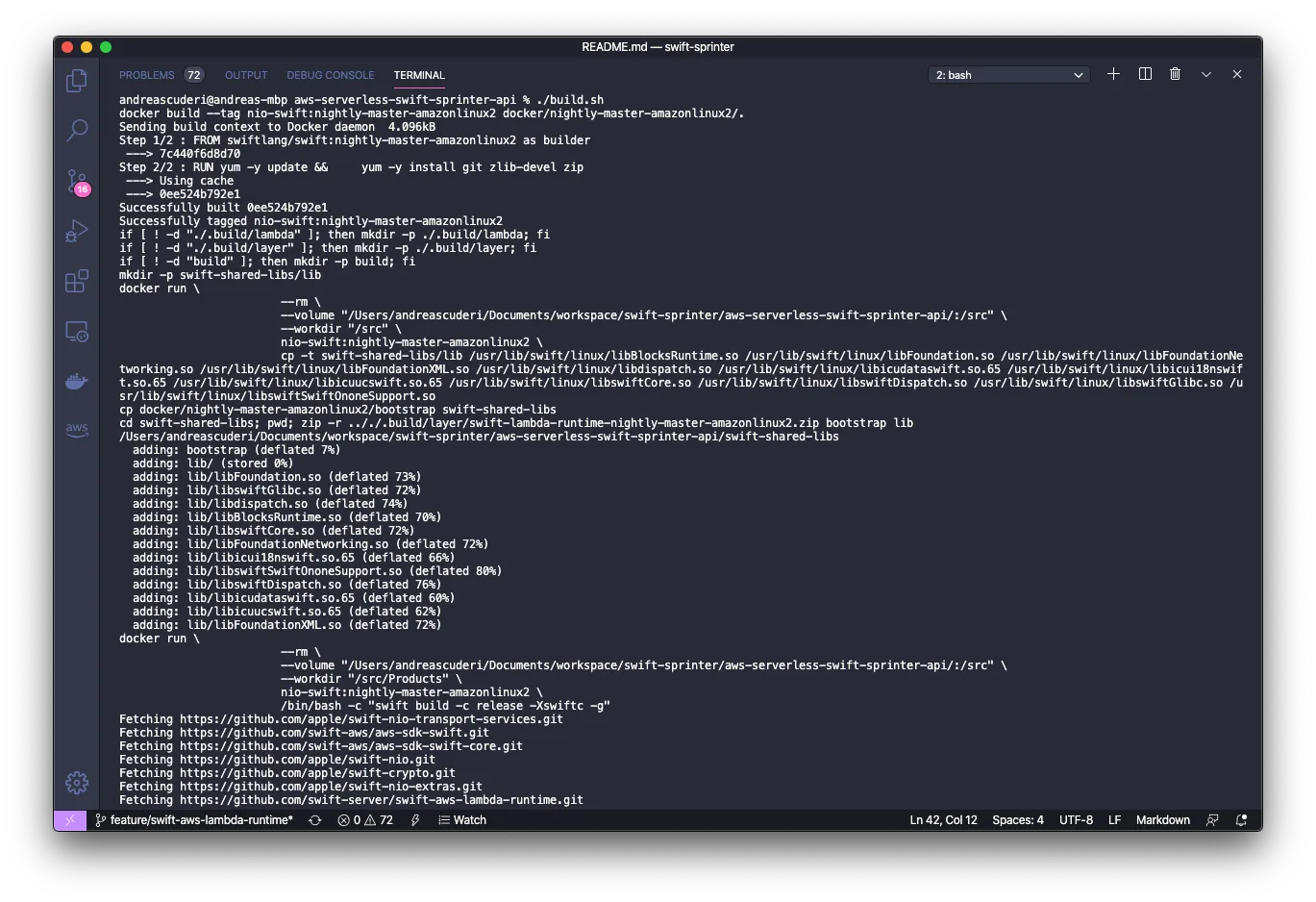Open the Manage settings gear
Screen dimensions: 1316x902
click(77, 783)
